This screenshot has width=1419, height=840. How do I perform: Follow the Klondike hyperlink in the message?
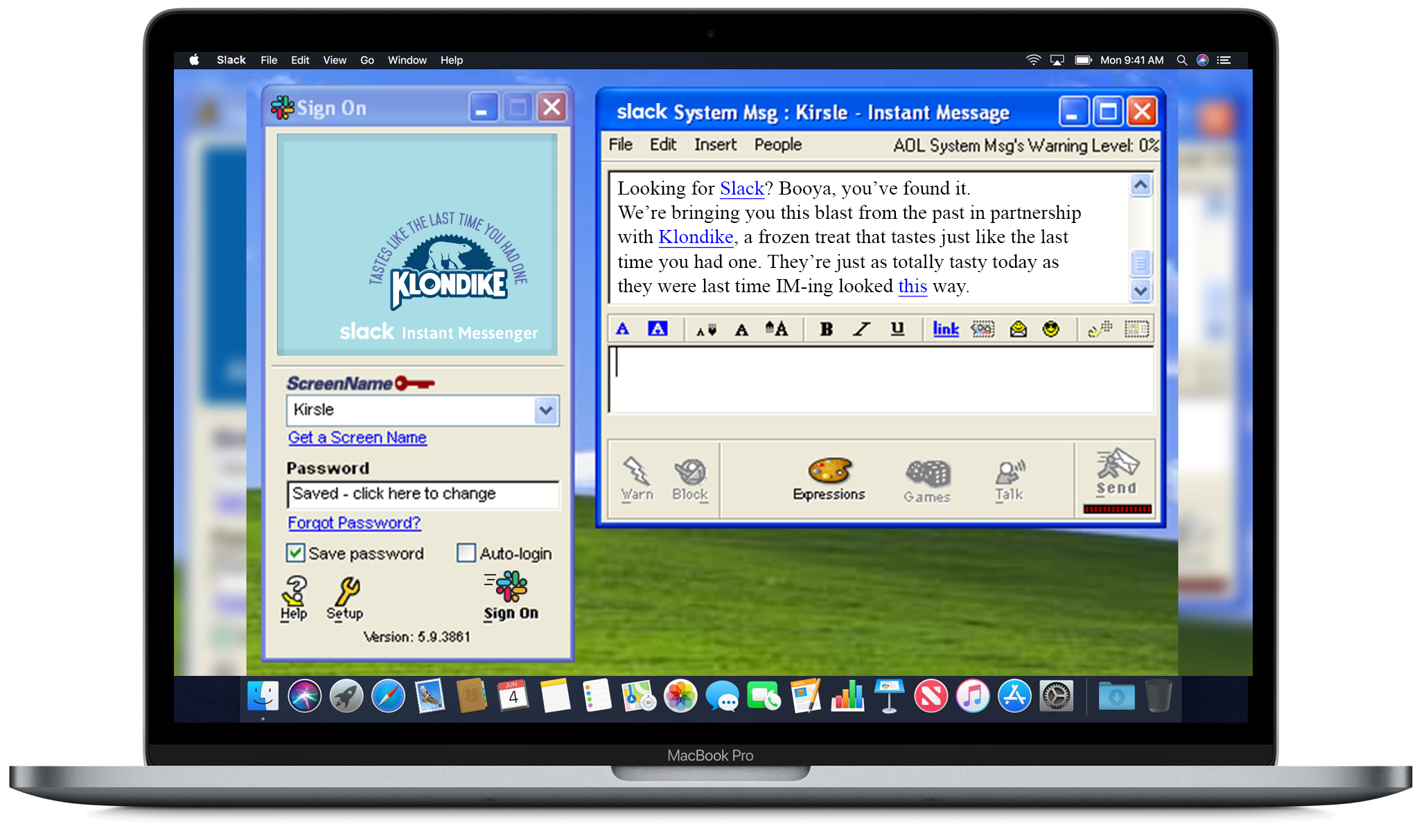[696, 237]
